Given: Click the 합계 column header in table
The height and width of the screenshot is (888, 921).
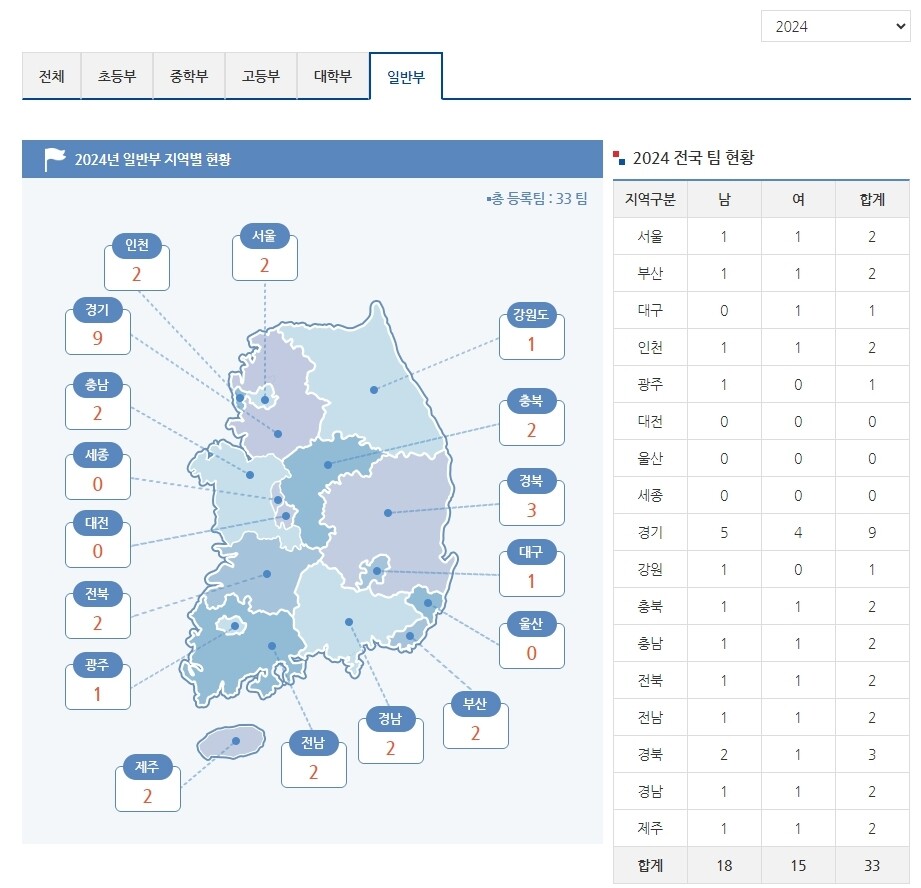Looking at the screenshot, I should tap(871, 199).
